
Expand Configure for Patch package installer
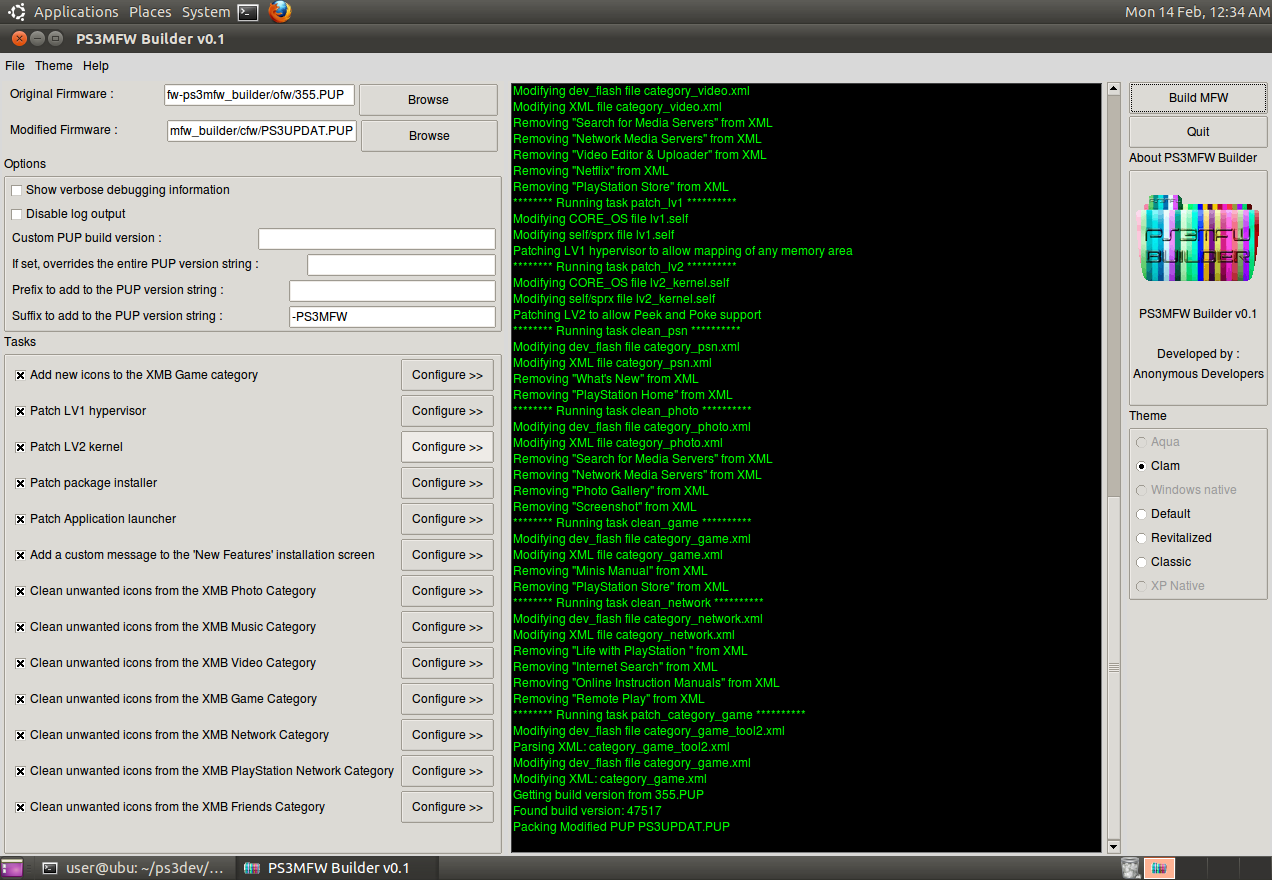point(447,483)
